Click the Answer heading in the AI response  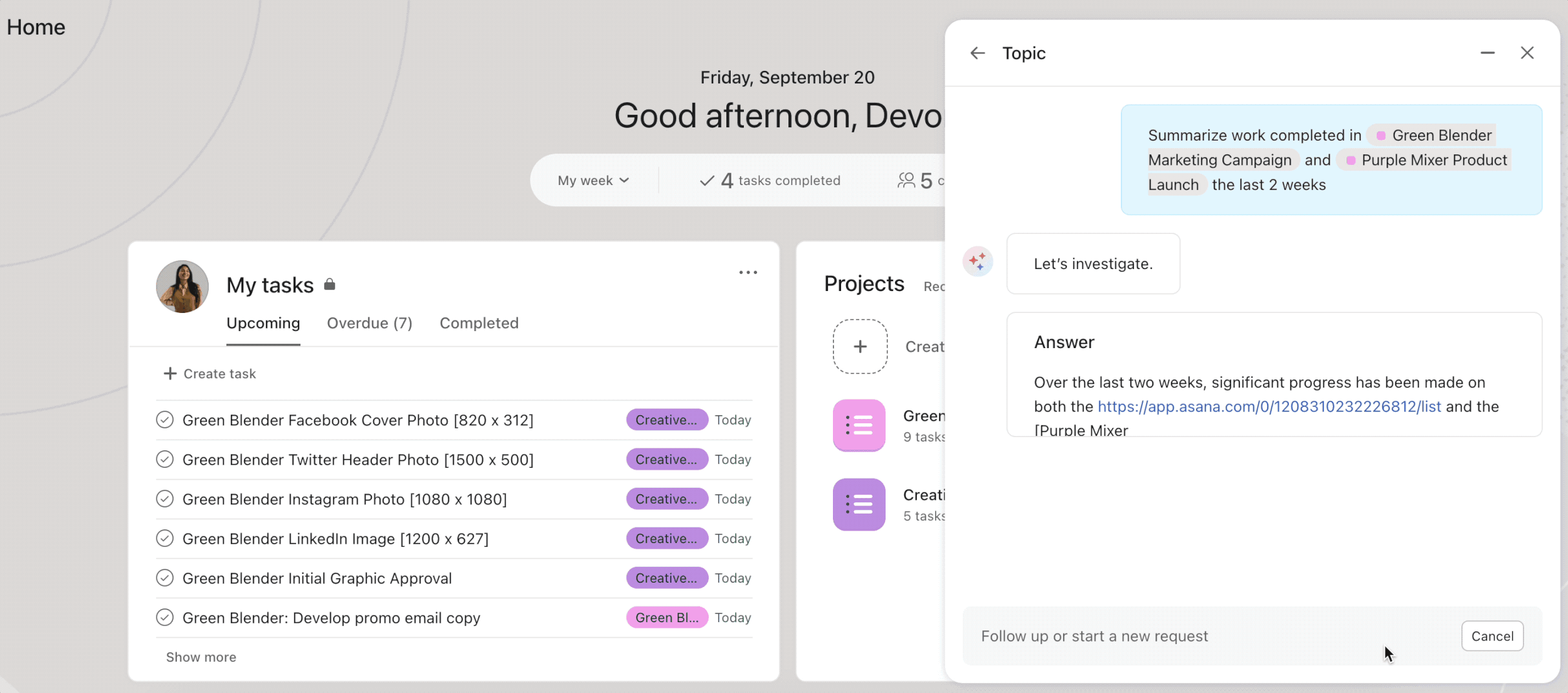[x=1064, y=342]
